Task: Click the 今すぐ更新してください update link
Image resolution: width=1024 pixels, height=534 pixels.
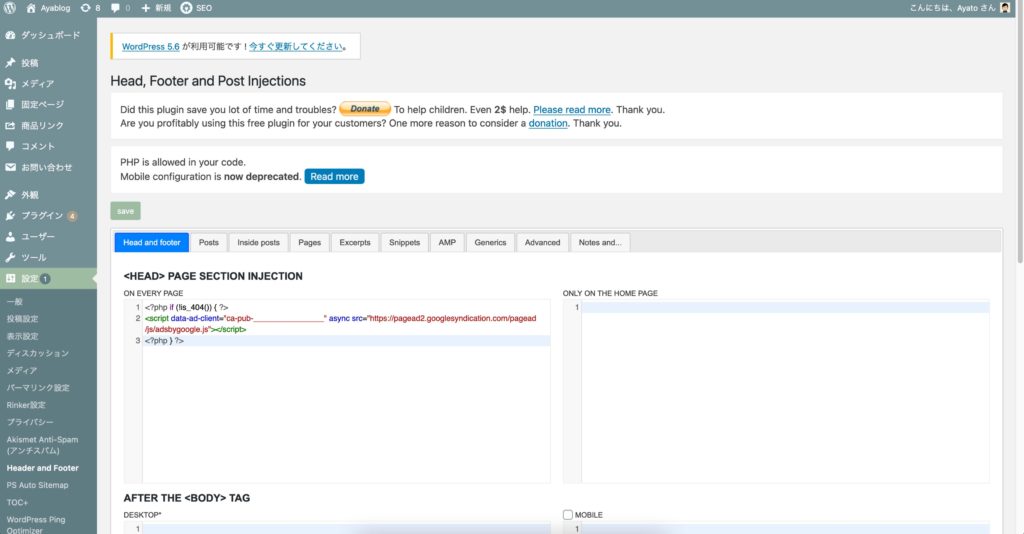Action: (x=296, y=46)
